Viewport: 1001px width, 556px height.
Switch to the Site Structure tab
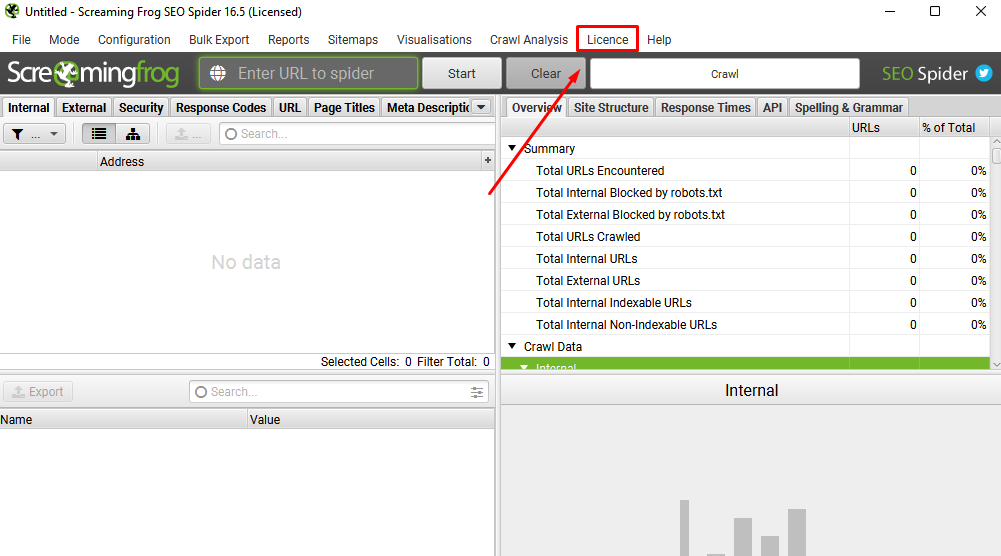coord(611,107)
